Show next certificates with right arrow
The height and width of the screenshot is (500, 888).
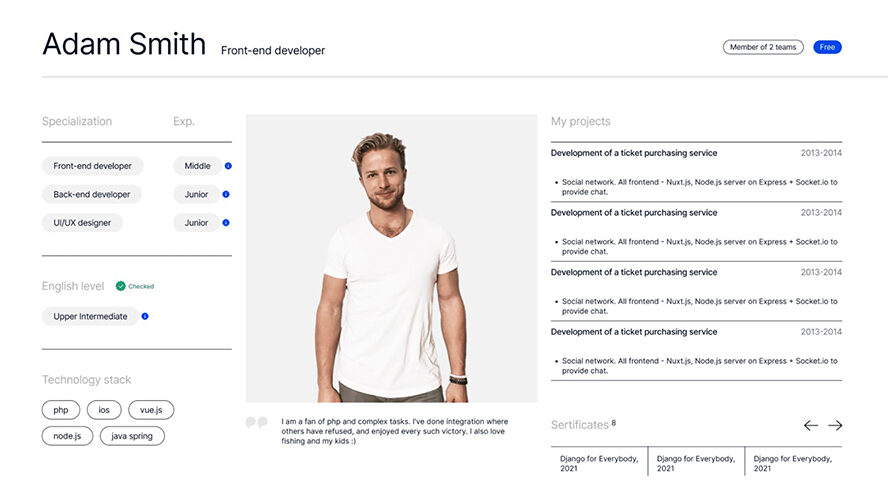(x=835, y=425)
